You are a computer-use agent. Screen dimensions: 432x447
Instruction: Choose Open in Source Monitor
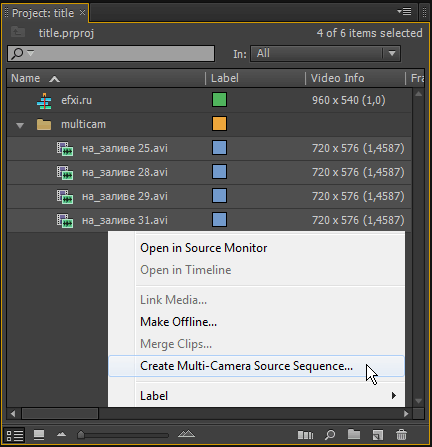204,248
